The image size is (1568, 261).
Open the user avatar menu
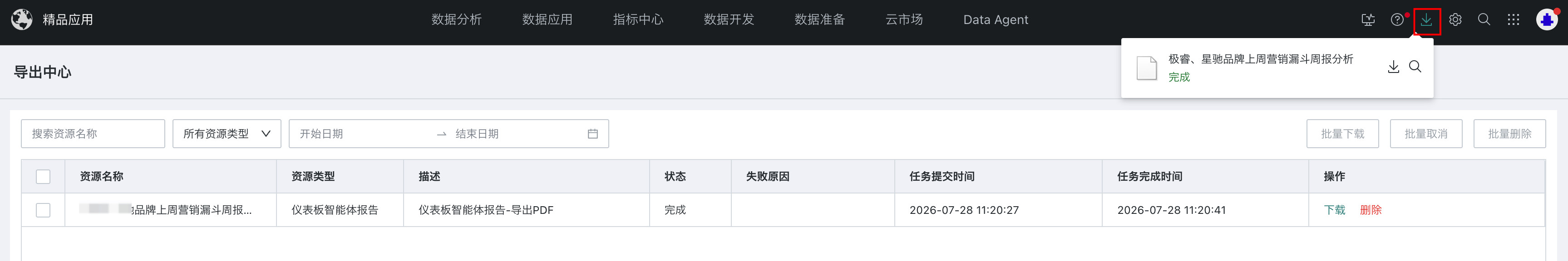click(x=1547, y=20)
